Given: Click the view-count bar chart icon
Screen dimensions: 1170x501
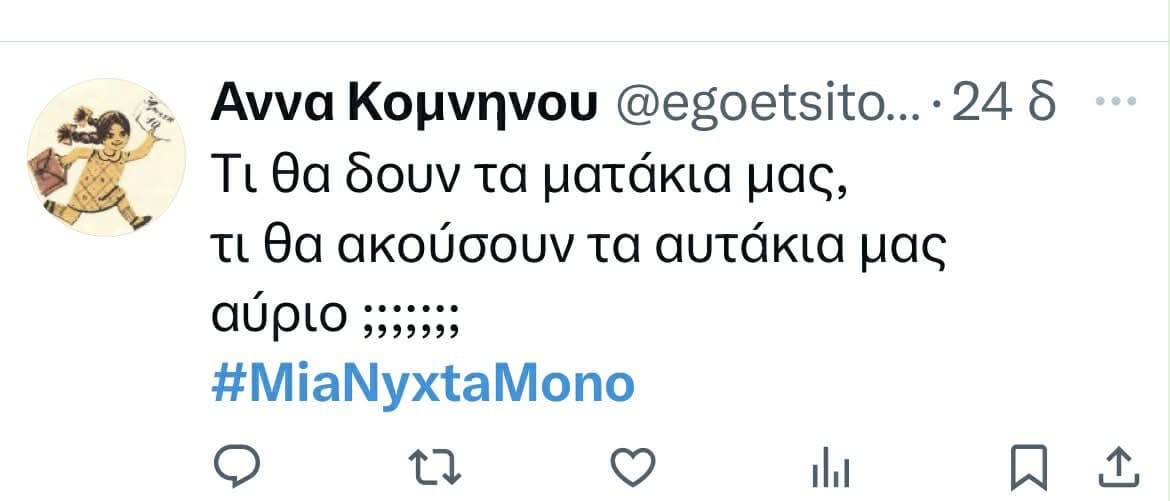Looking at the screenshot, I should pos(830,471).
